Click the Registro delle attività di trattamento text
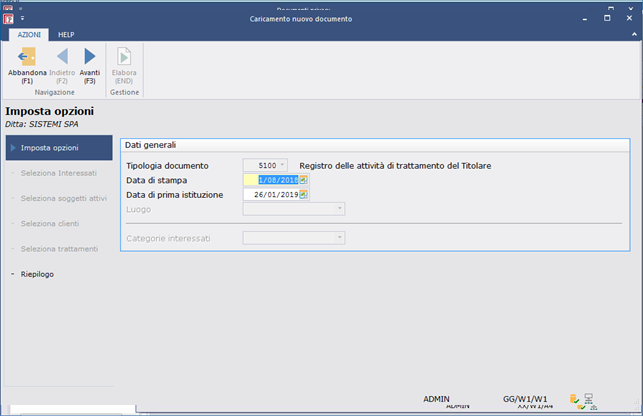The height and width of the screenshot is (416, 643). click(395, 166)
